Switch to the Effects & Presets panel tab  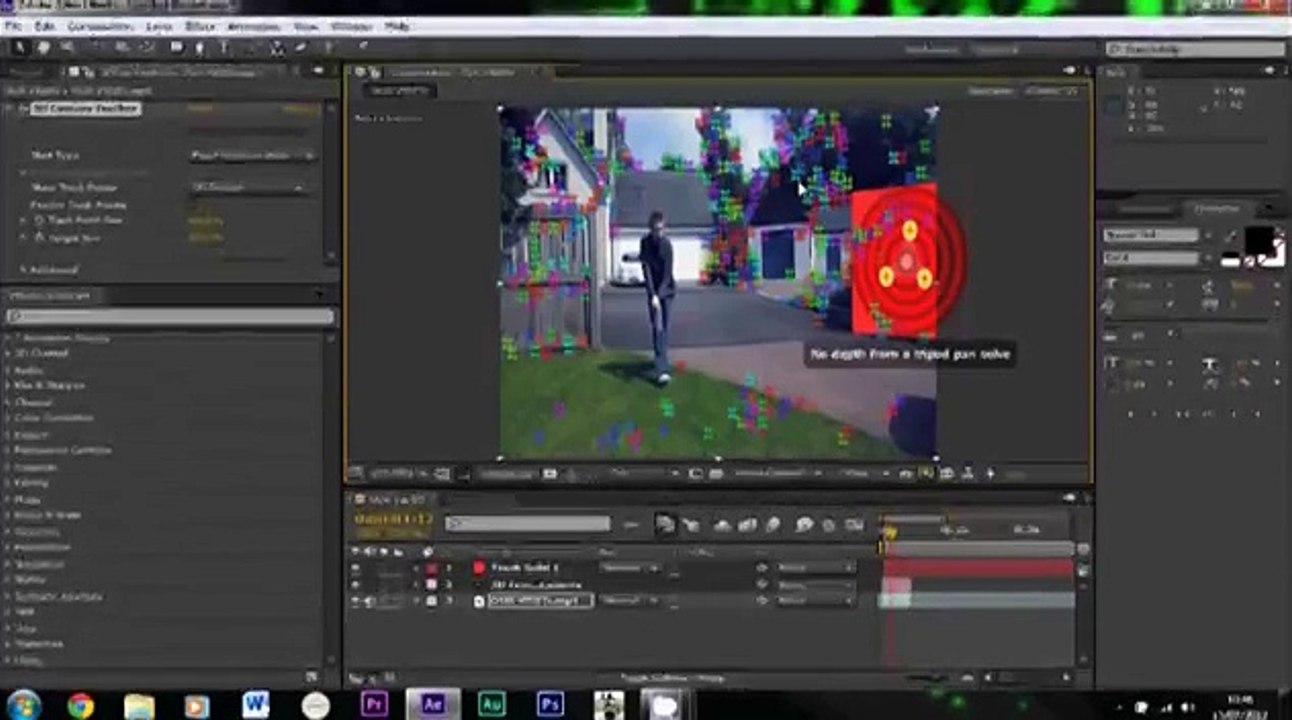pyautogui.click(x=50, y=295)
